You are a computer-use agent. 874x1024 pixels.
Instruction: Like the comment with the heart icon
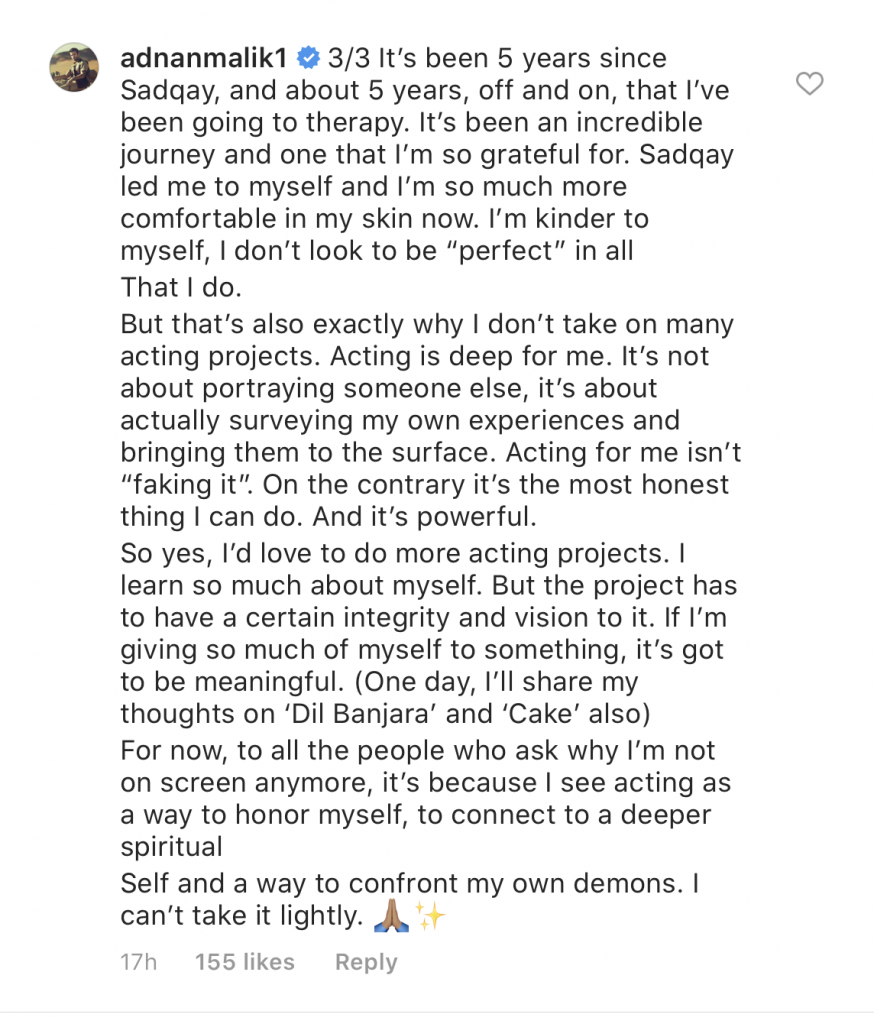809,84
